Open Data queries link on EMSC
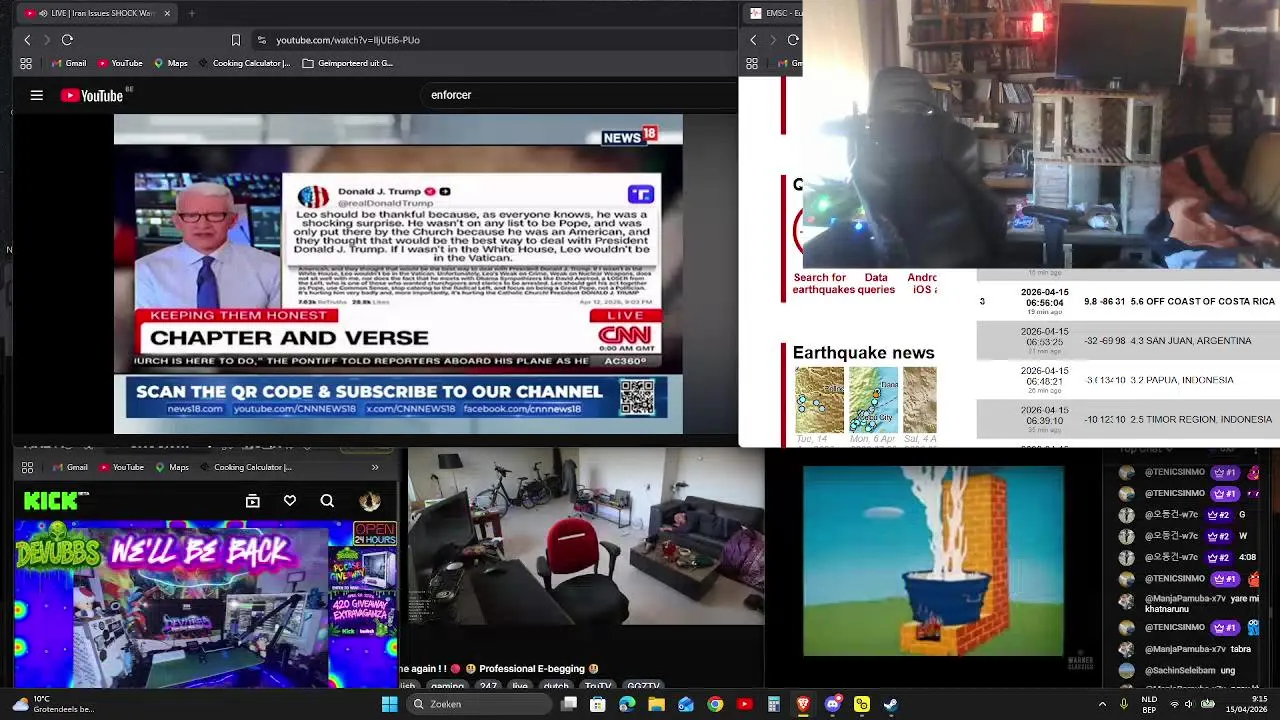 (877, 283)
